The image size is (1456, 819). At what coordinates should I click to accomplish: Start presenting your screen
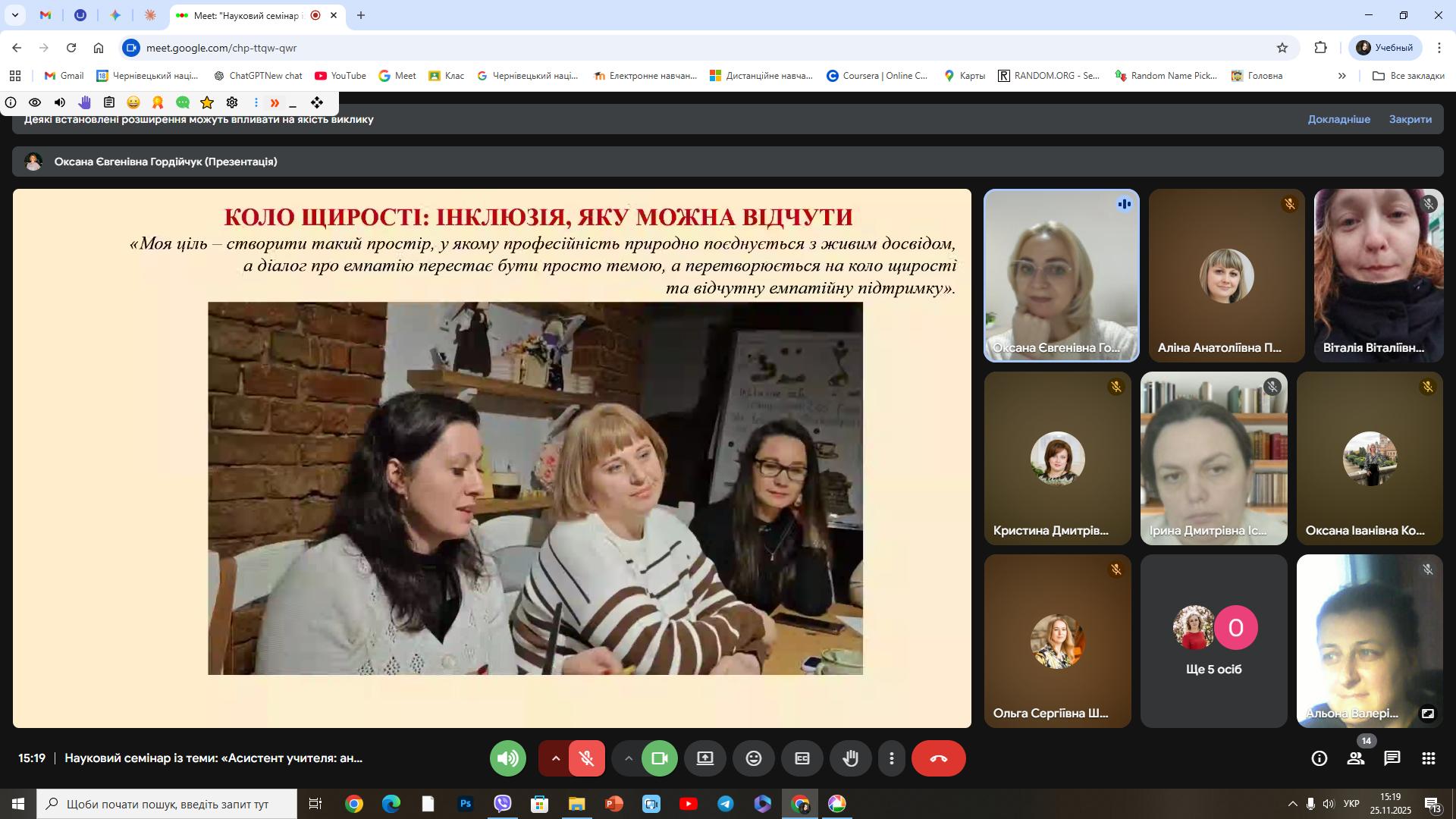click(x=705, y=758)
